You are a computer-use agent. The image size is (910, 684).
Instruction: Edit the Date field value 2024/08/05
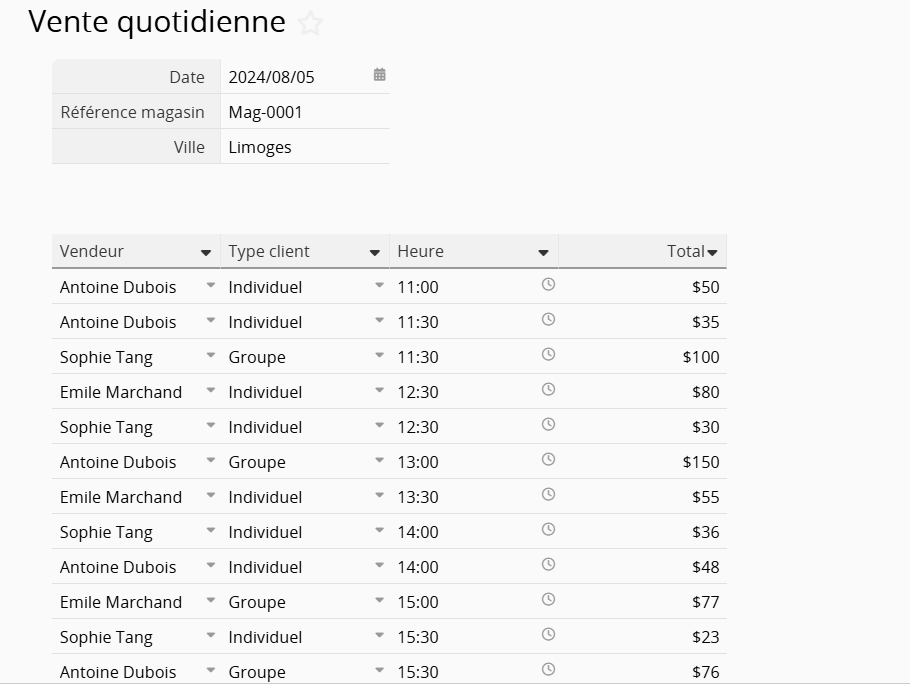[x=290, y=77]
